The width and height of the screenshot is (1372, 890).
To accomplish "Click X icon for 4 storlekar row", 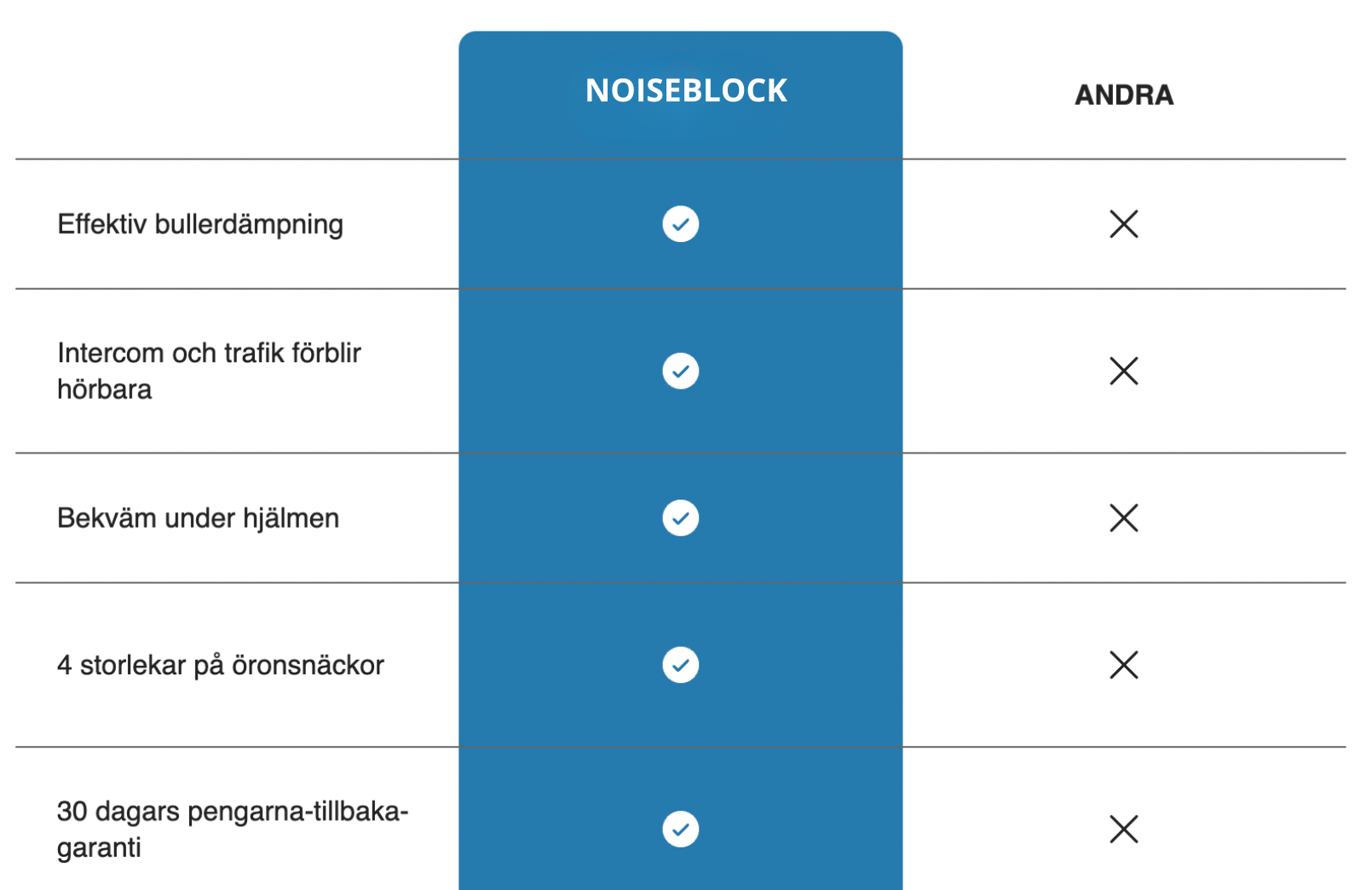I will click(x=1123, y=665).
